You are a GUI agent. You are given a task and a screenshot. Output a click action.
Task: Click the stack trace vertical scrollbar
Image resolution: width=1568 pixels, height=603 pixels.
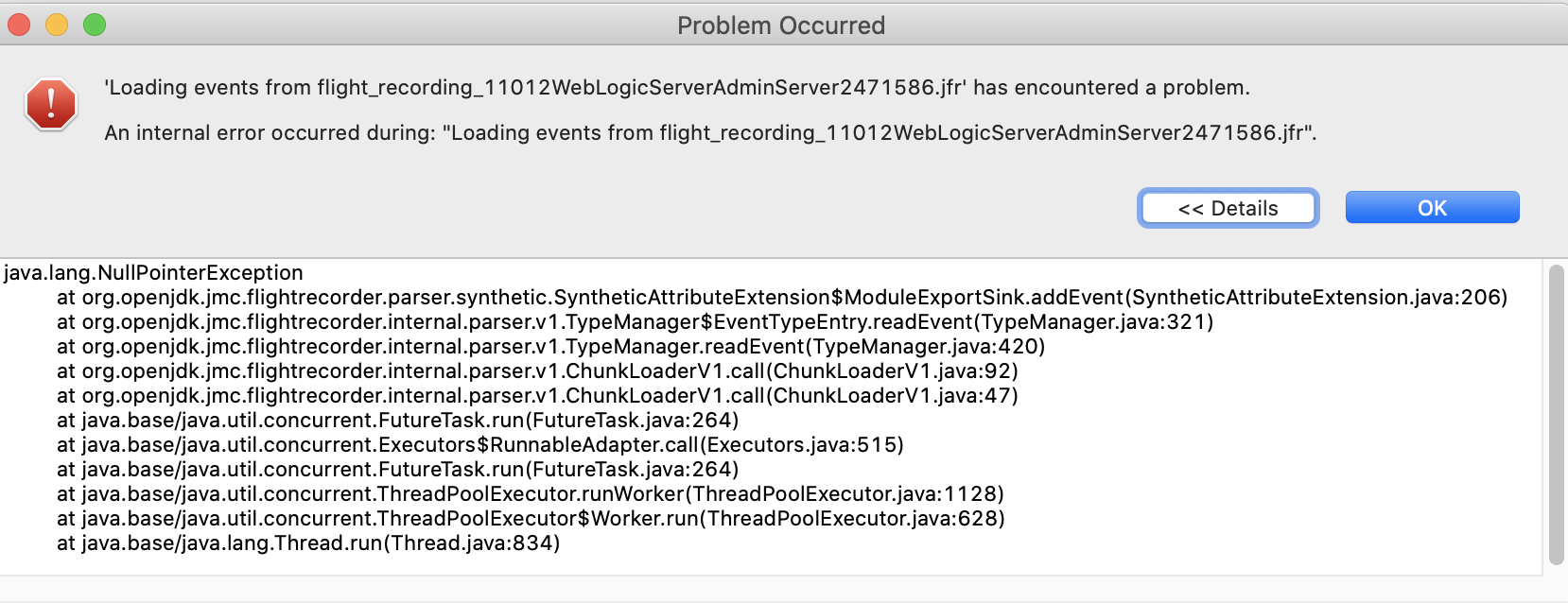[x=1556, y=414]
